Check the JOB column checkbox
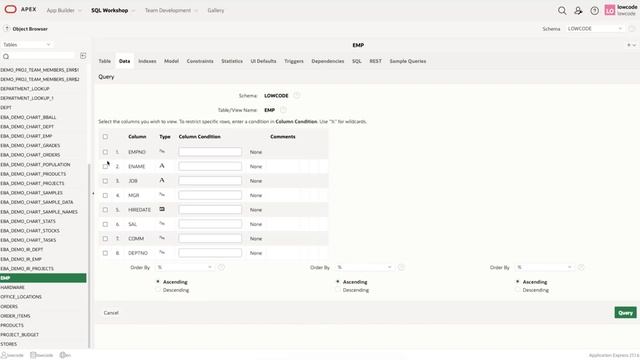This screenshot has height=360, width=640. [x=105, y=181]
